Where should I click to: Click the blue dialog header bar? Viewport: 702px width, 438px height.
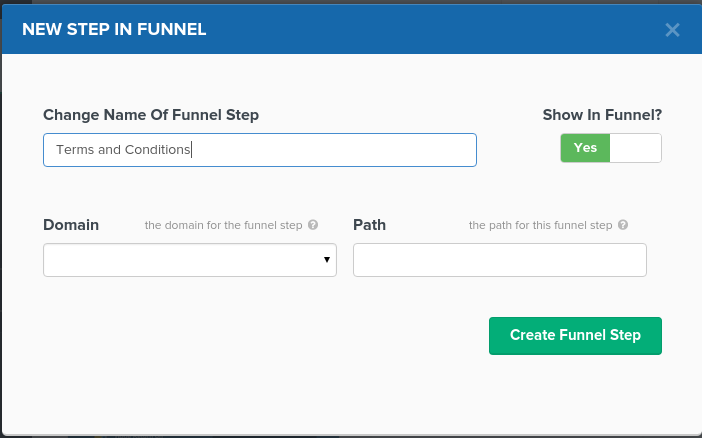tap(400, 29)
